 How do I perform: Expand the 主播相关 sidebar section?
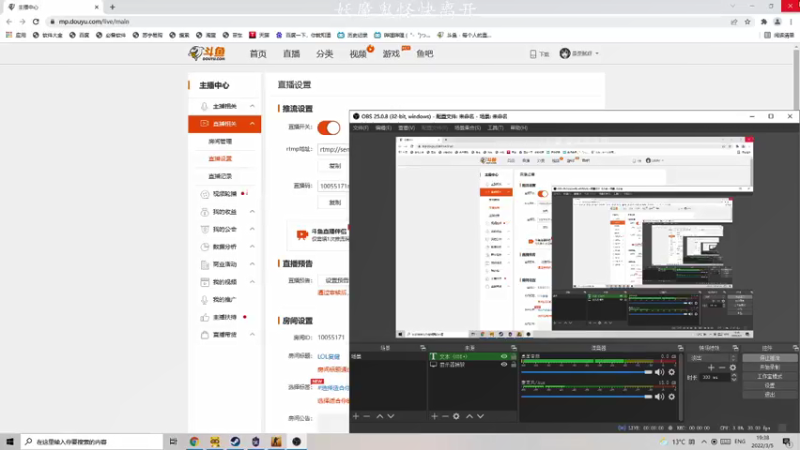252,106
